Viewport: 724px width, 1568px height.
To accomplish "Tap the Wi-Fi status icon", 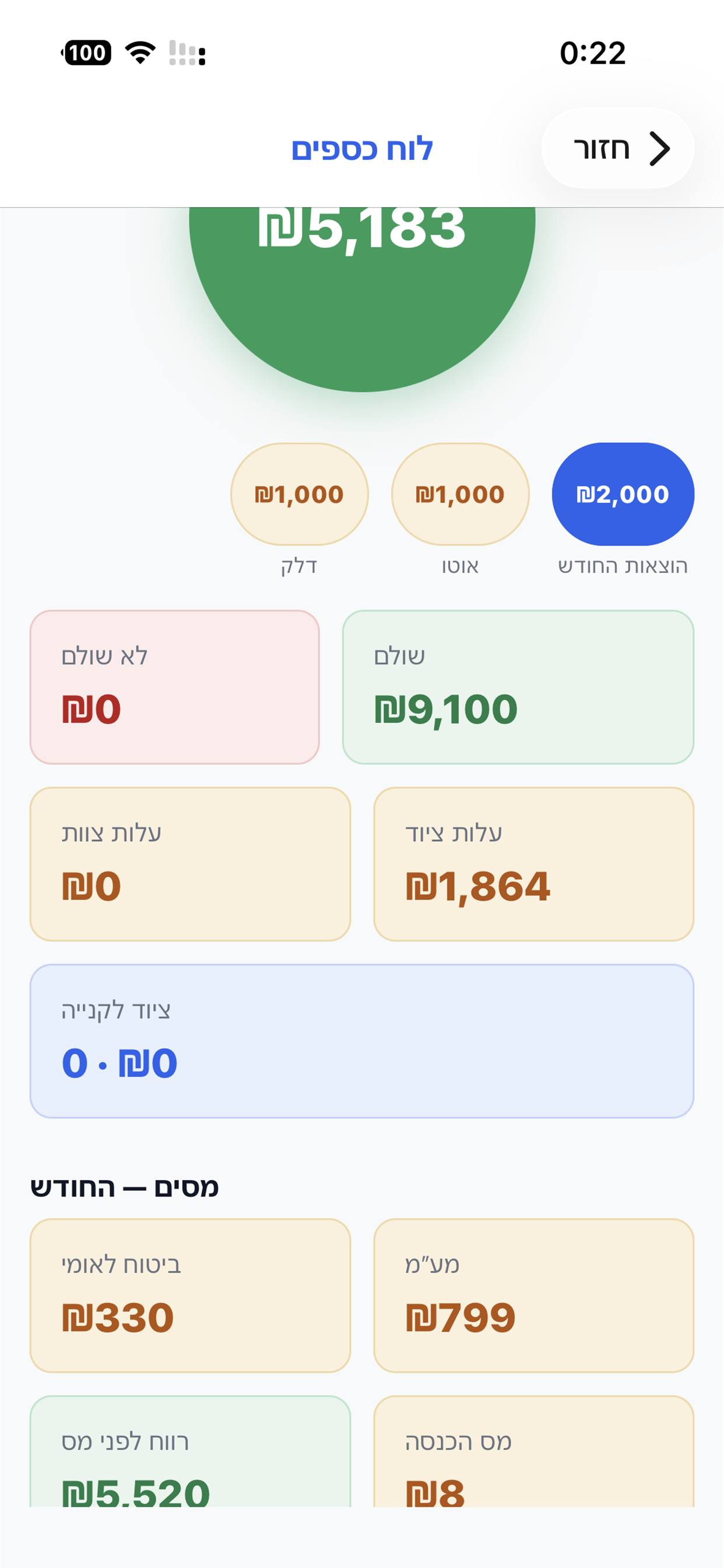I will coord(140,53).
